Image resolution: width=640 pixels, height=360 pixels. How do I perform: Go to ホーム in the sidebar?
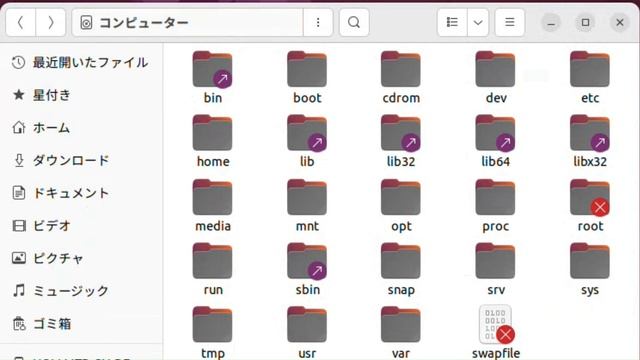(x=81, y=128)
